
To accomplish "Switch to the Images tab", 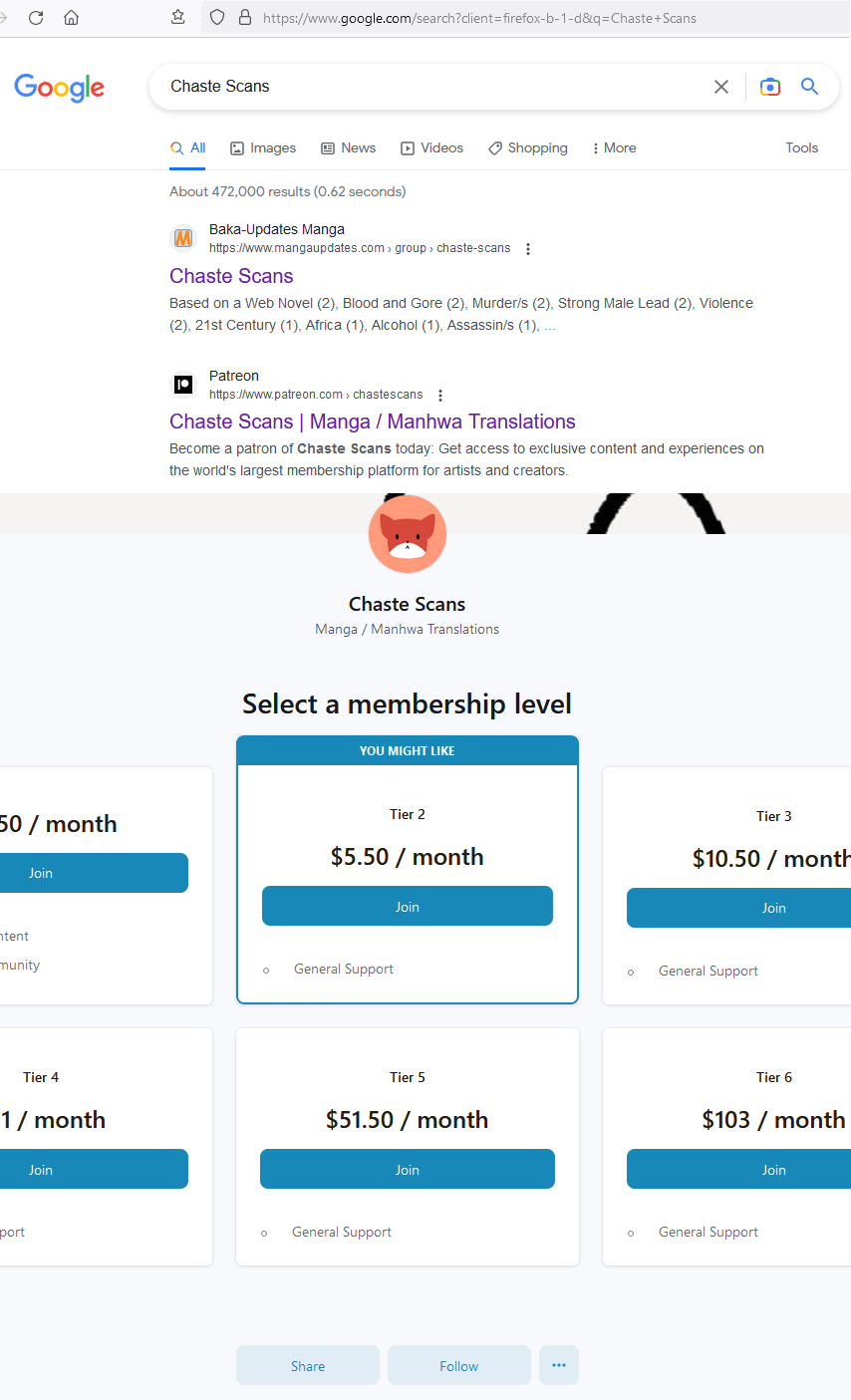I will [x=263, y=148].
